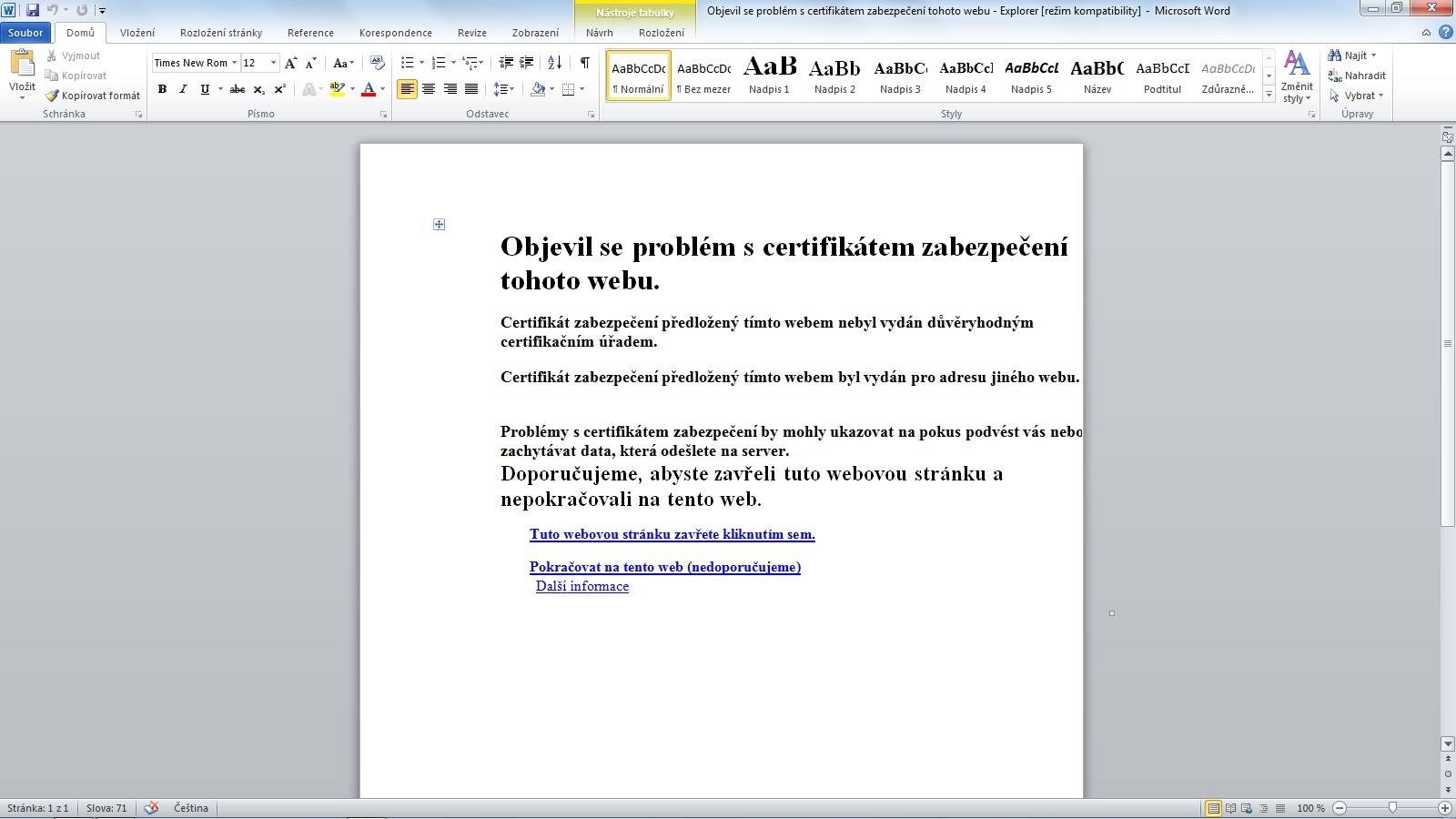Screen dimensions: 1456x819
Task: Switch to the Reference tab
Action: (x=310, y=33)
